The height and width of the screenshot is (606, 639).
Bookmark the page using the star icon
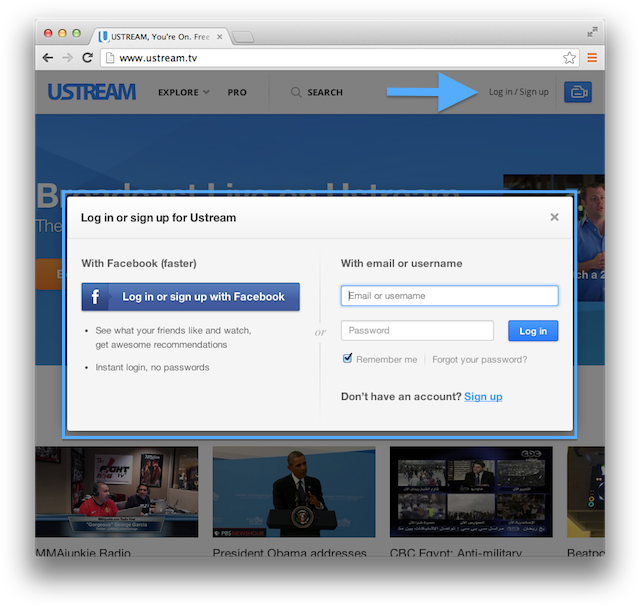(x=569, y=58)
